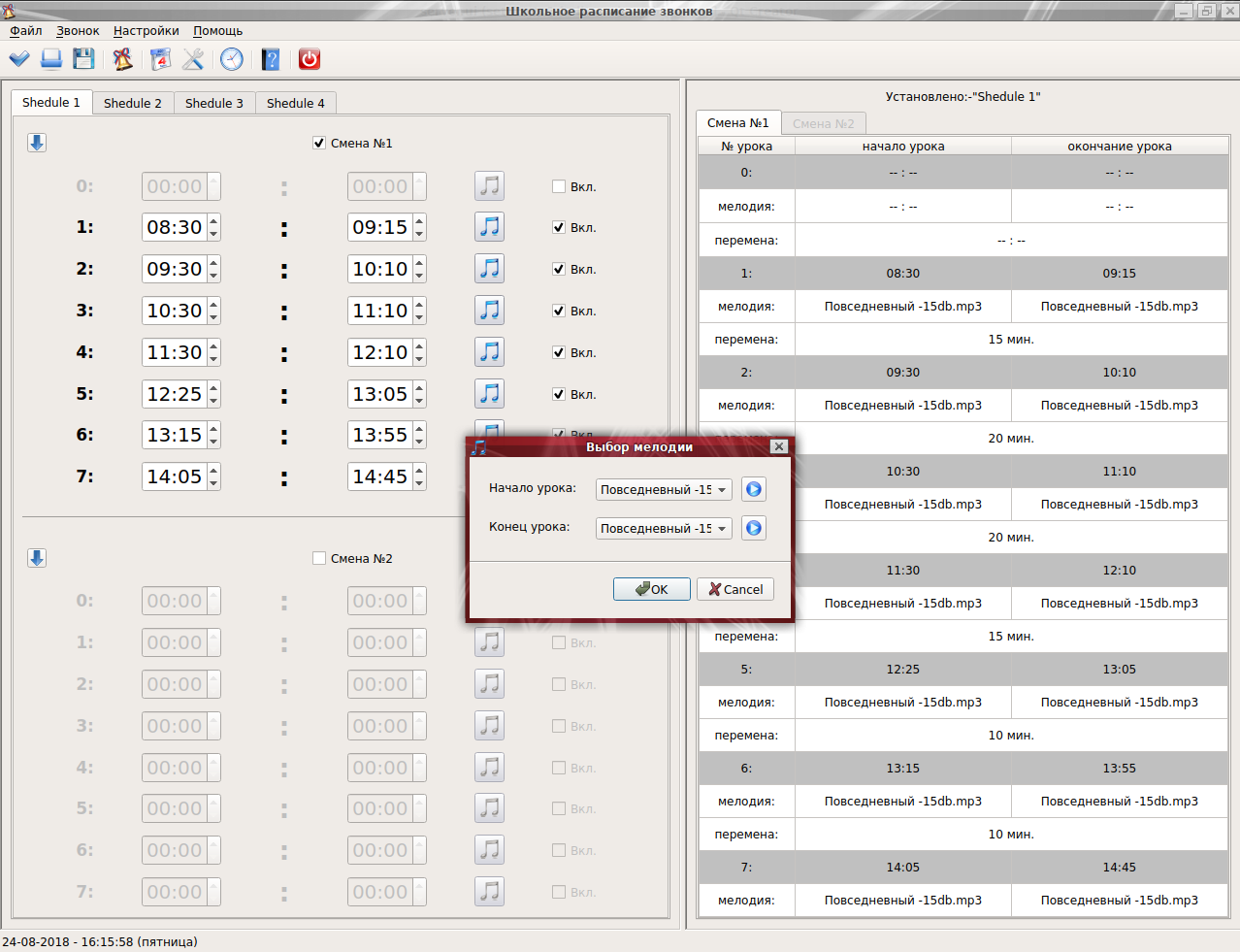Expand the 'Начало урока' melody dropdown
This screenshot has height=952, width=1240.
tap(664, 490)
